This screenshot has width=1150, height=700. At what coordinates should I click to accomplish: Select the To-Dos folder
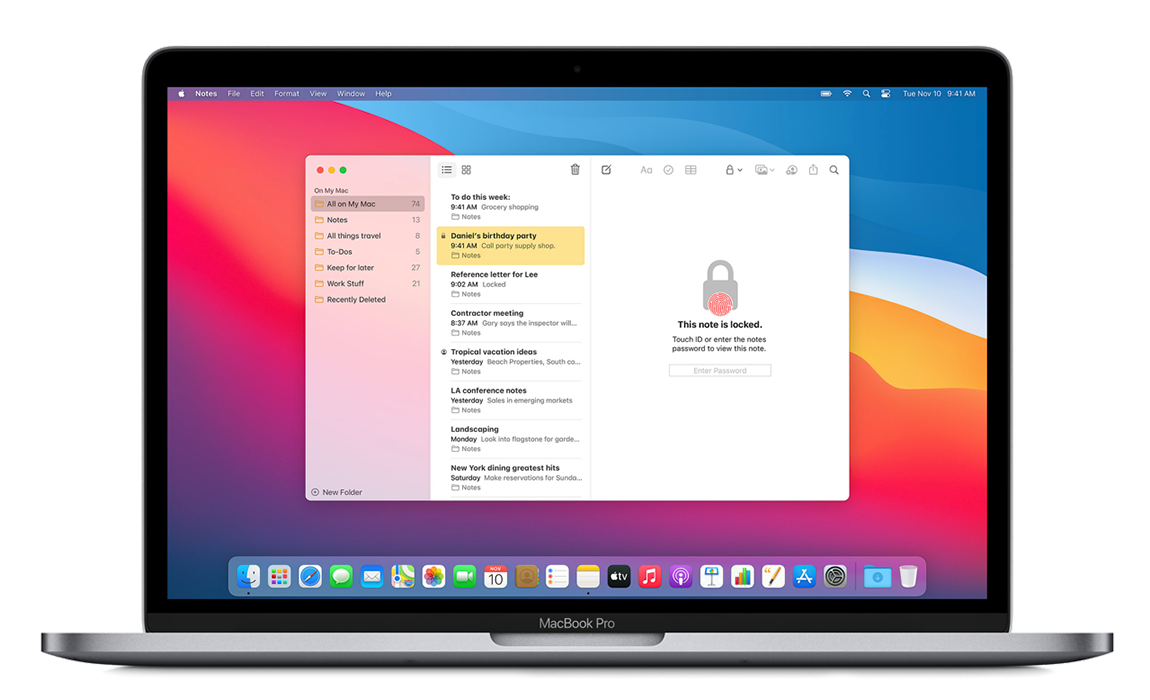367,252
